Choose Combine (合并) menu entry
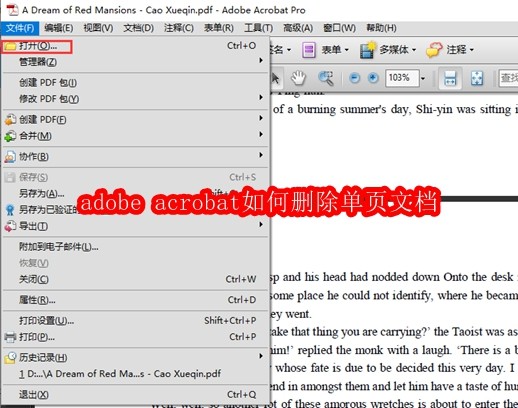518x408 pixels. click(135, 136)
